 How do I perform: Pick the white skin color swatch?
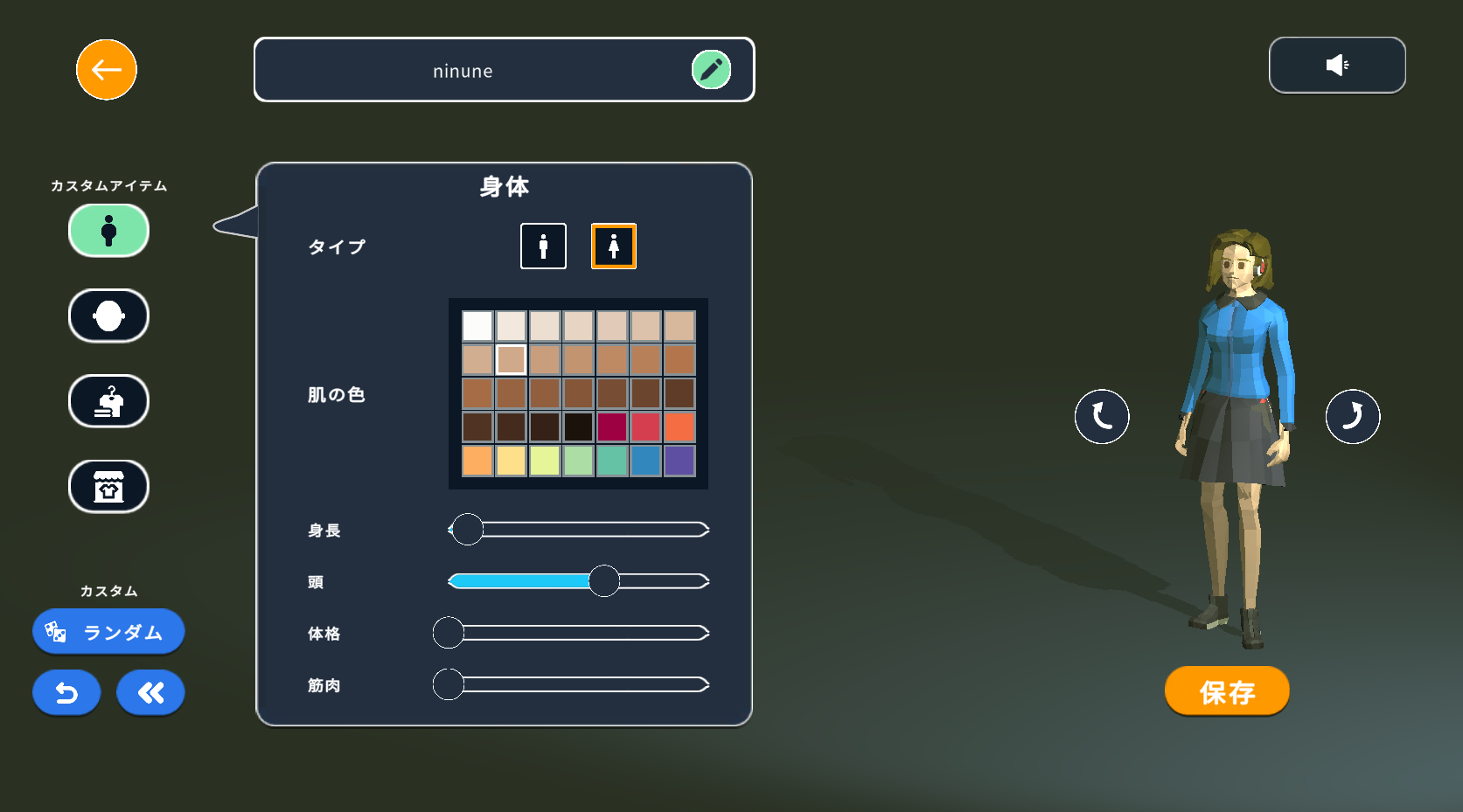(x=477, y=326)
